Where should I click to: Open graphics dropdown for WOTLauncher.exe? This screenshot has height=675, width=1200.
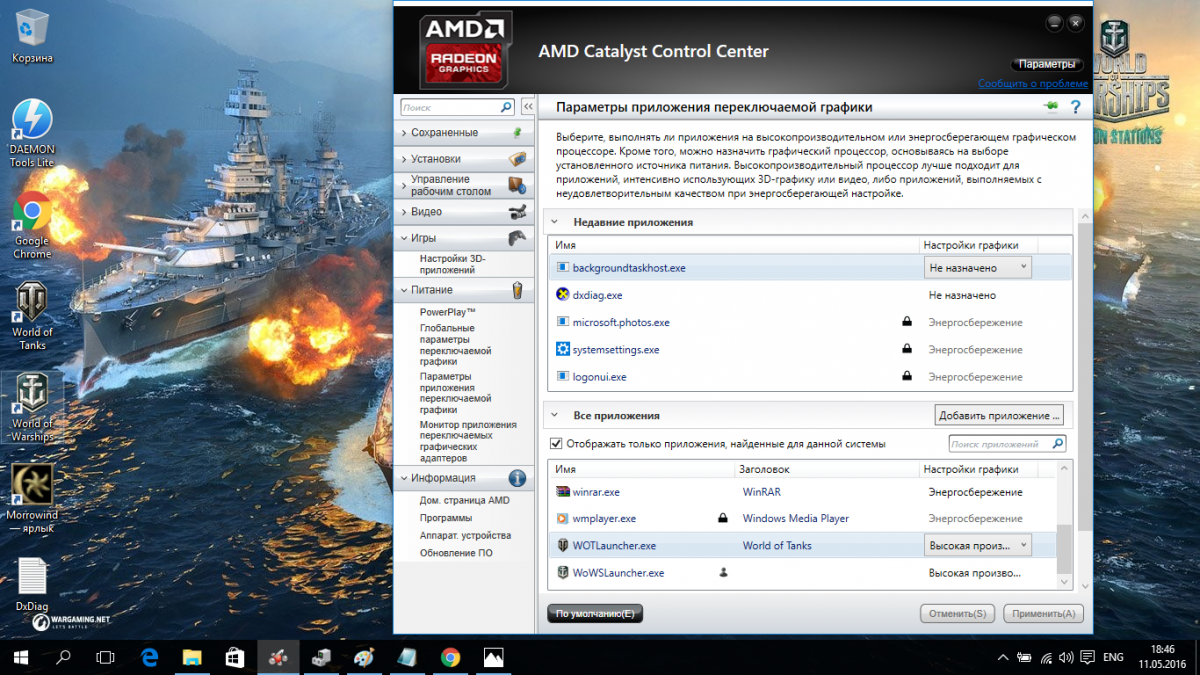977,545
